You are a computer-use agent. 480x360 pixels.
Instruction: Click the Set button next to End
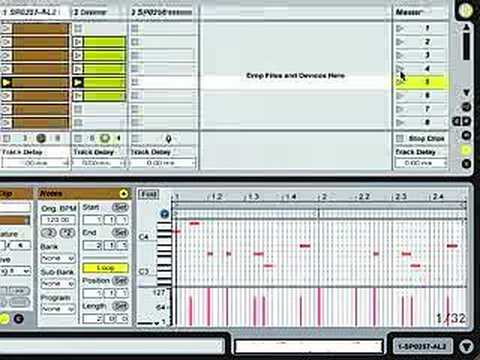coord(120,232)
